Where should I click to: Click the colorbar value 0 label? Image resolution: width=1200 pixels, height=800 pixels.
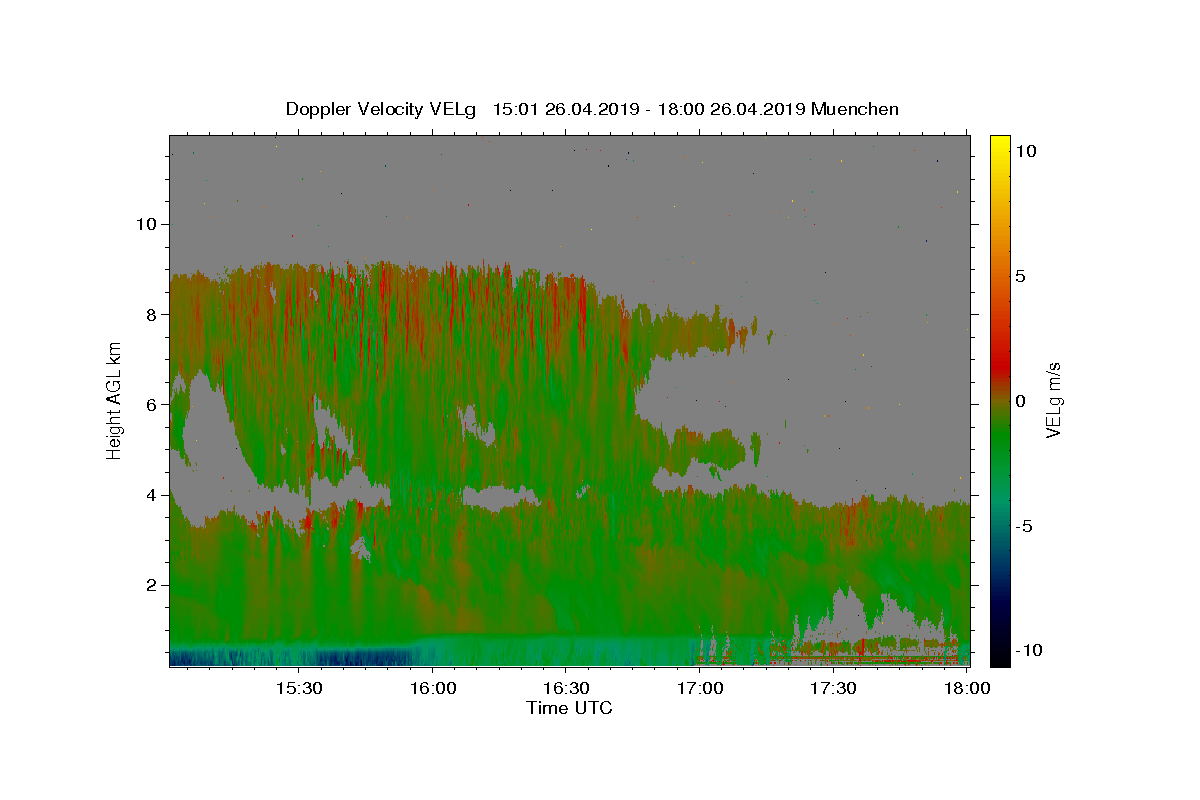[x=1021, y=401]
